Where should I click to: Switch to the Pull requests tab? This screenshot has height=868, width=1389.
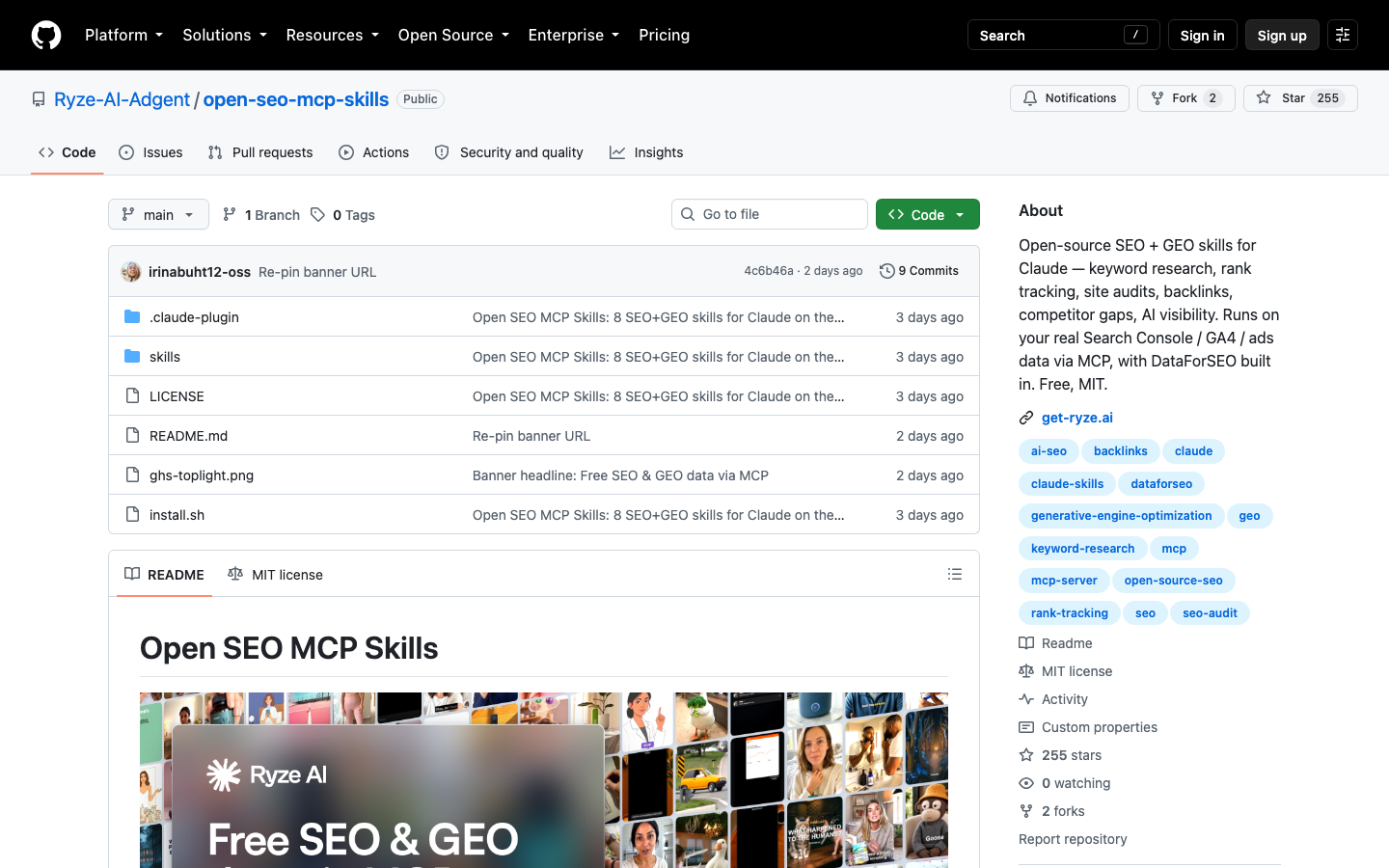pos(260,152)
